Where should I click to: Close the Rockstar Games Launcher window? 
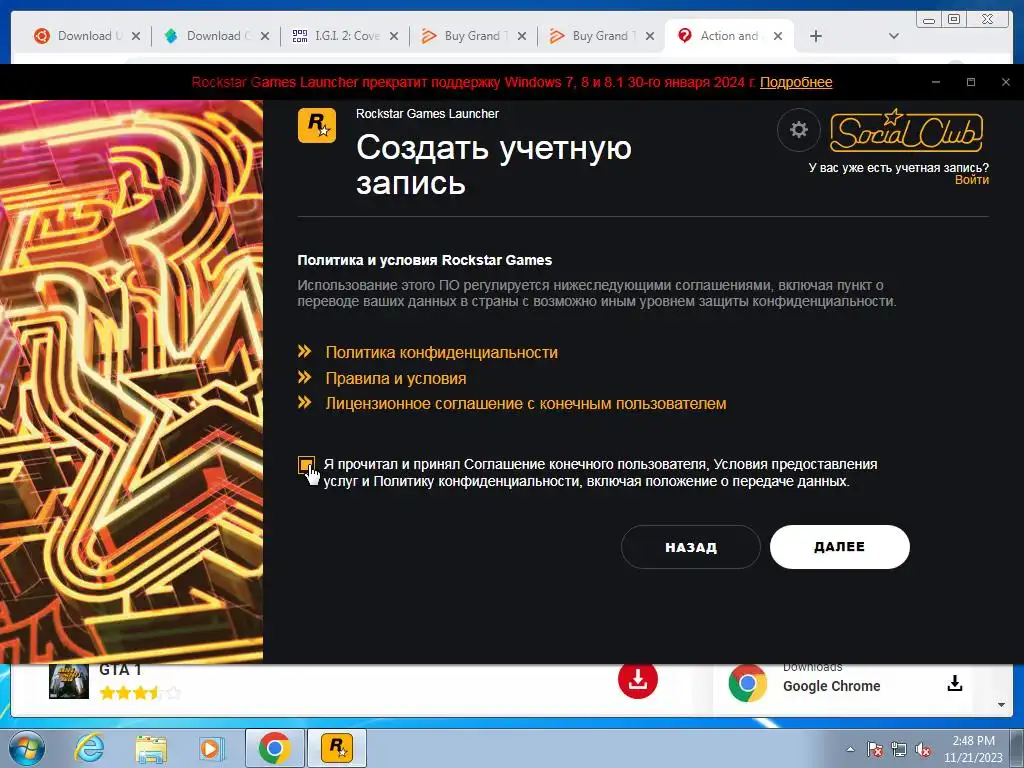[1006, 82]
